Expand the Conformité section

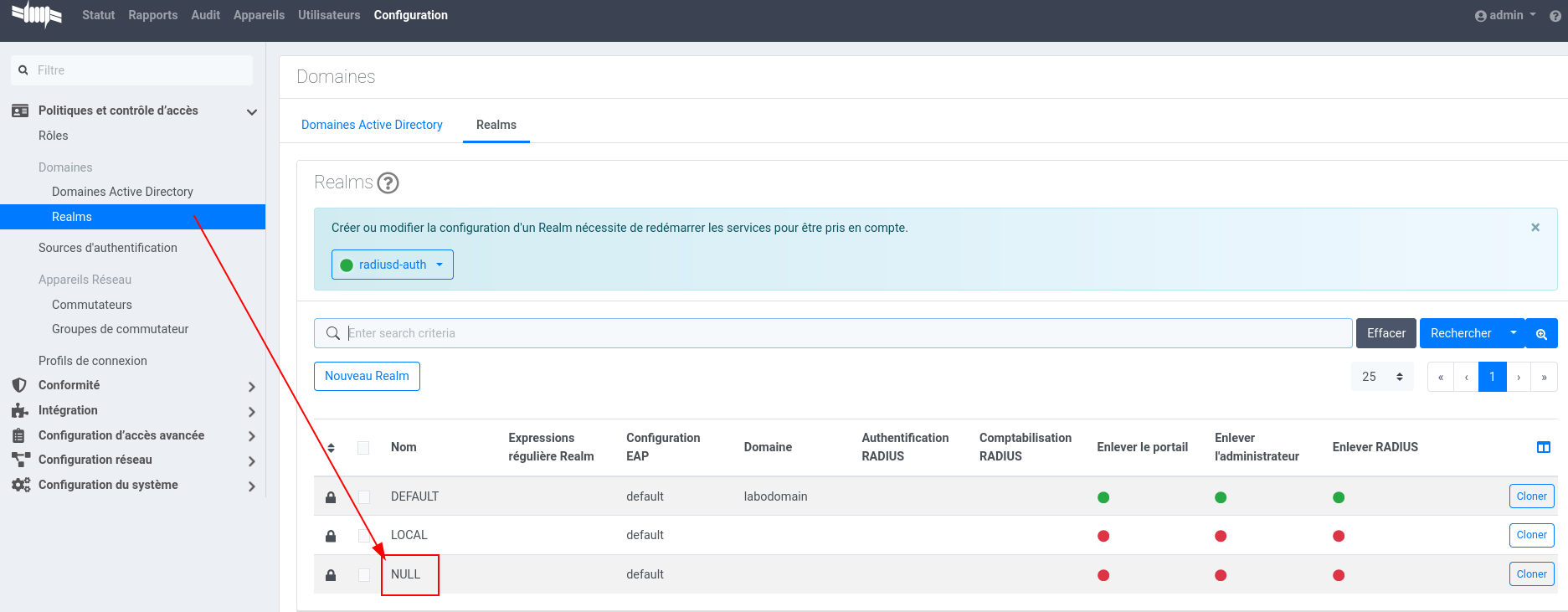[251, 386]
